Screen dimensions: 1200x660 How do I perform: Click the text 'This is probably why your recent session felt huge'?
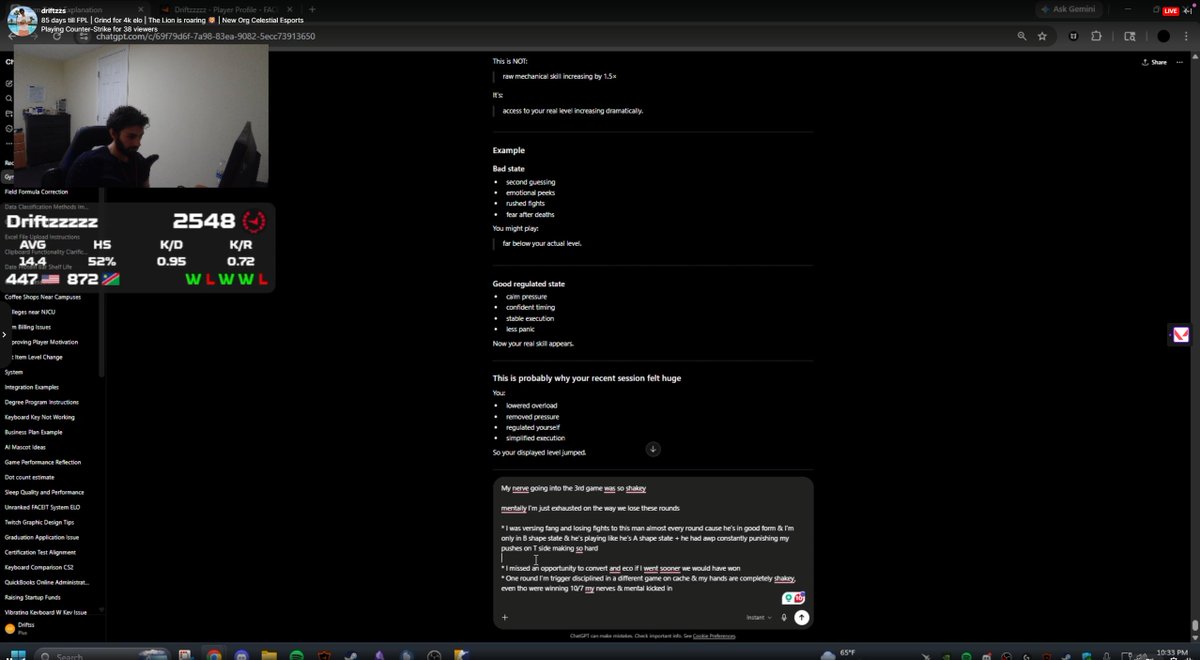[587, 378]
